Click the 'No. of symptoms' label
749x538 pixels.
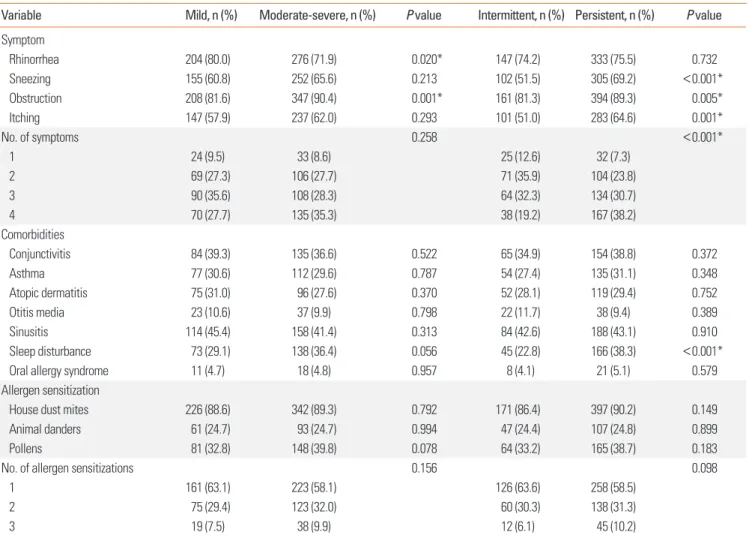40,137
